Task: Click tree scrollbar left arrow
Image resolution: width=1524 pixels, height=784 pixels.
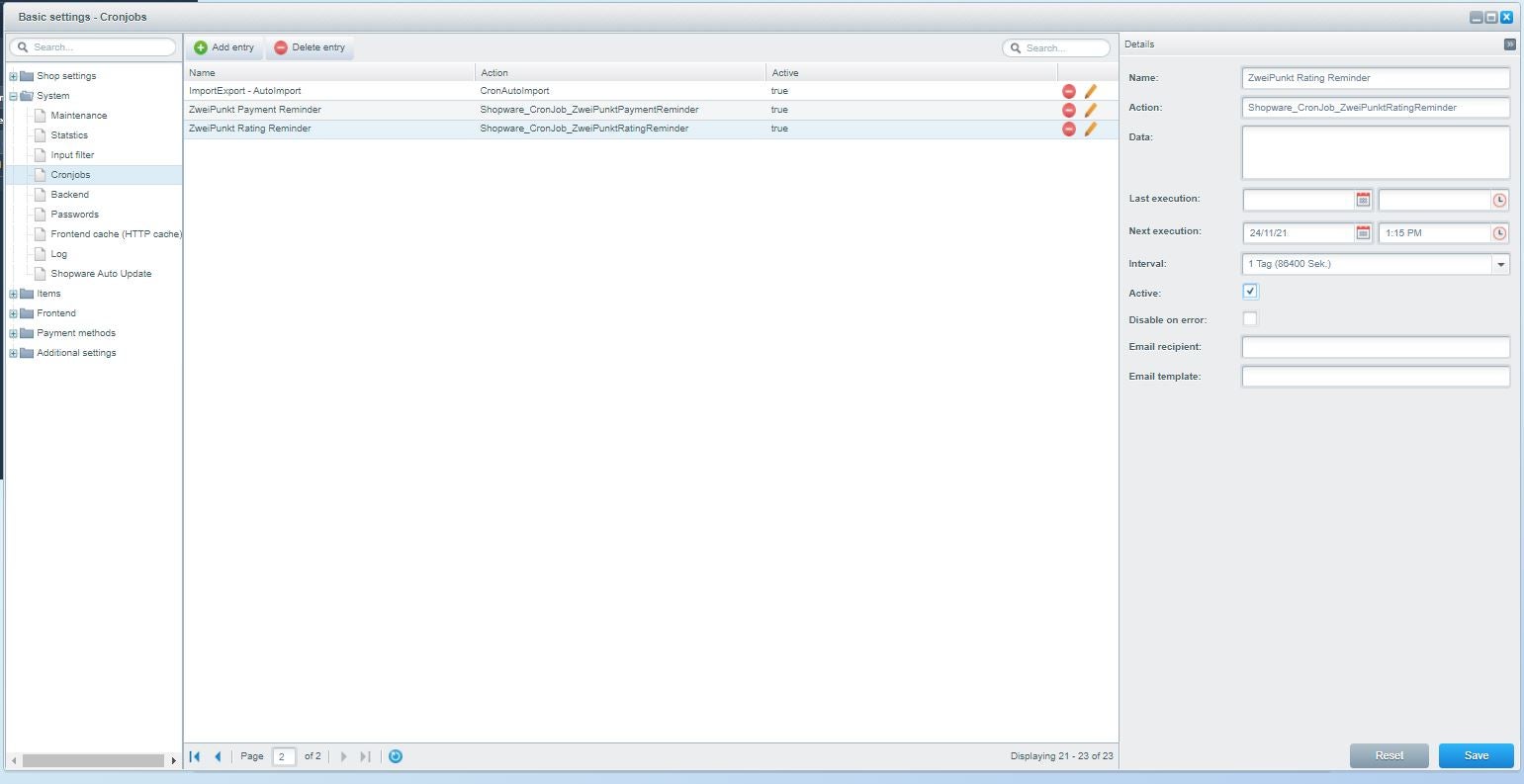Action: click(x=14, y=760)
